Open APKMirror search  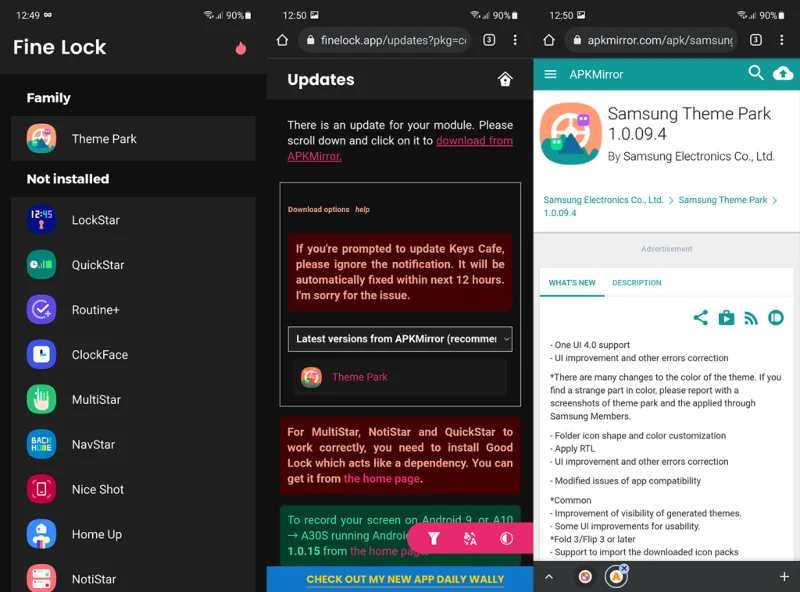tap(756, 73)
